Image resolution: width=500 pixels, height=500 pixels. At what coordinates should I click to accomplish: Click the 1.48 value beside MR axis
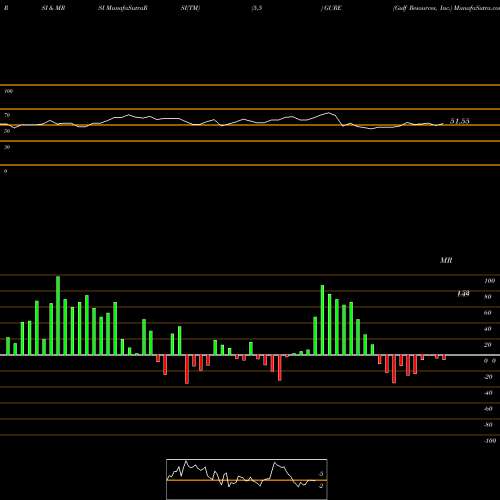(x=463, y=293)
